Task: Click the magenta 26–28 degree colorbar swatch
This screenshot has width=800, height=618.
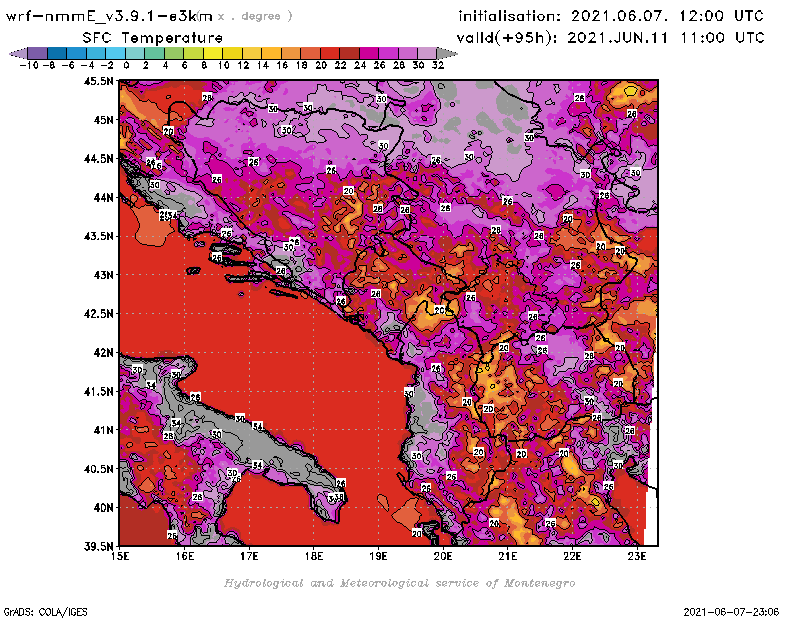Action: pos(388,52)
